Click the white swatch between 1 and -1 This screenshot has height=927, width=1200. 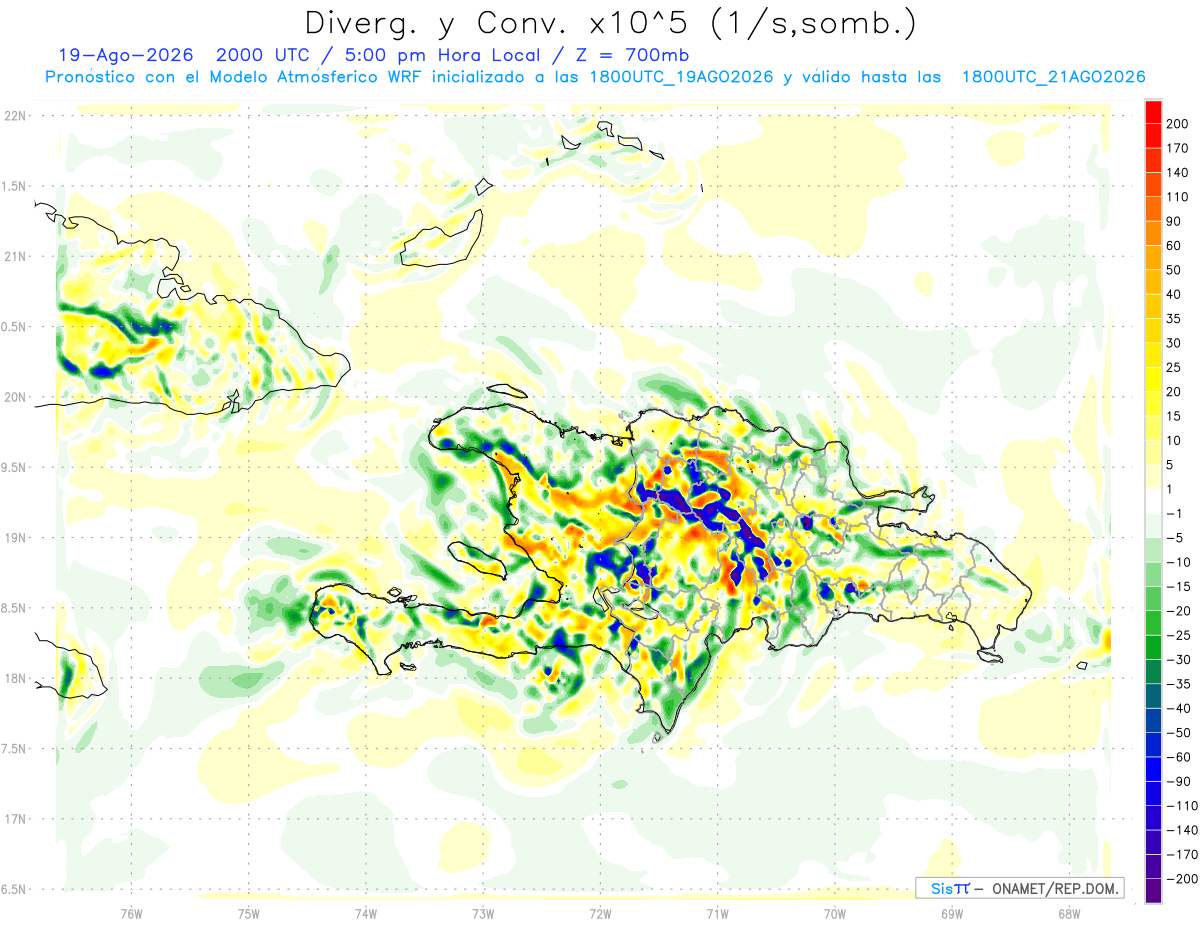pyautogui.click(x=1153, y=502)
